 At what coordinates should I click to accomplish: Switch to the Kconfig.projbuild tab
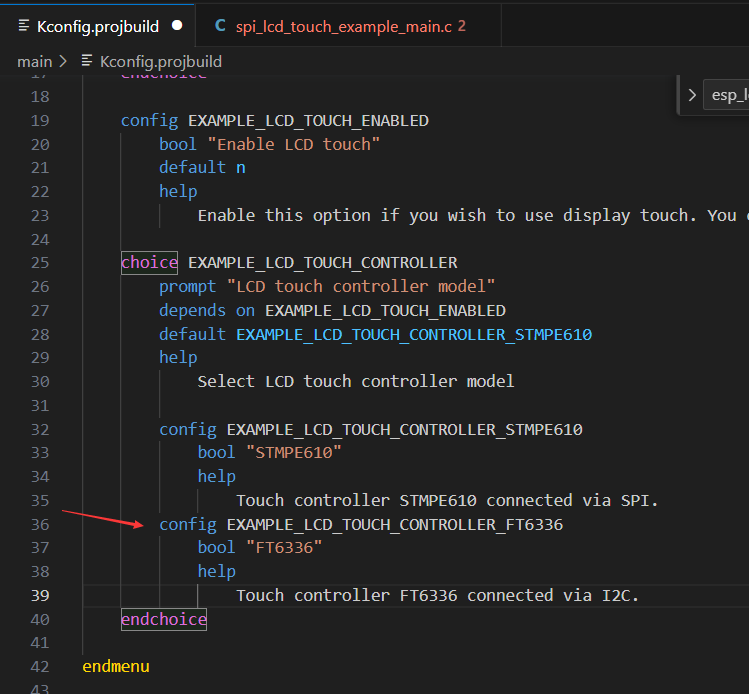97,26
